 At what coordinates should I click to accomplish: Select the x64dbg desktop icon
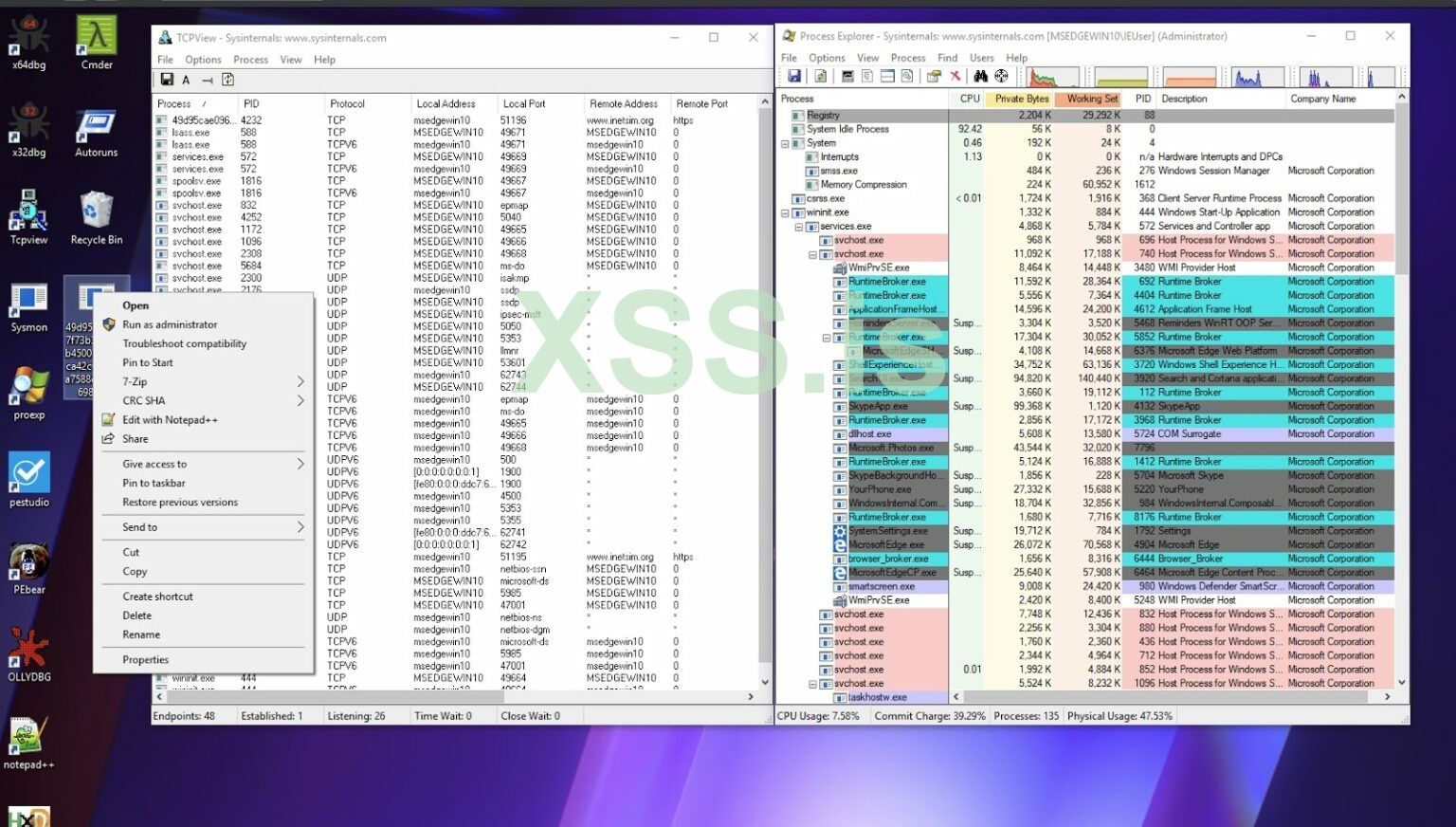click(28, 44)
